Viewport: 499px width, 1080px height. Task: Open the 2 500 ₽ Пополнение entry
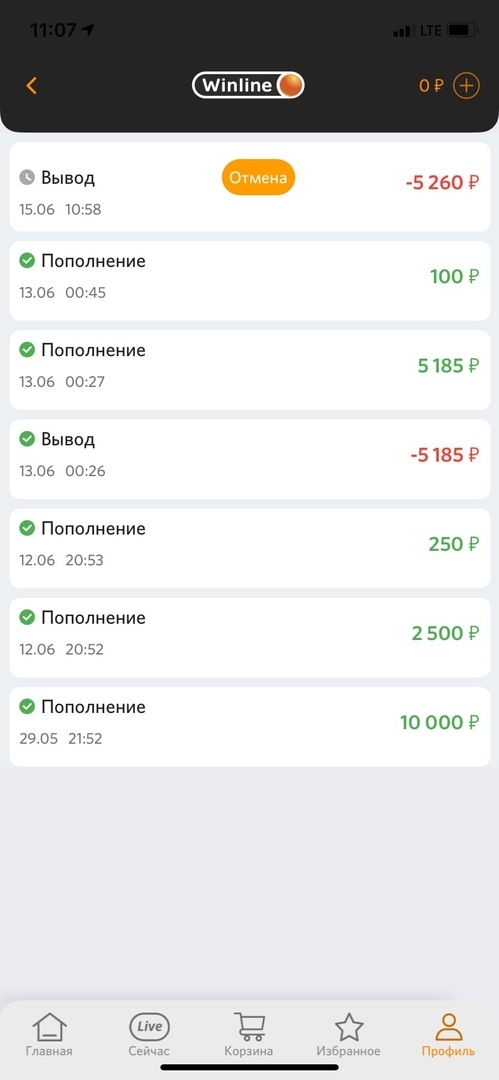click(250, 638)
